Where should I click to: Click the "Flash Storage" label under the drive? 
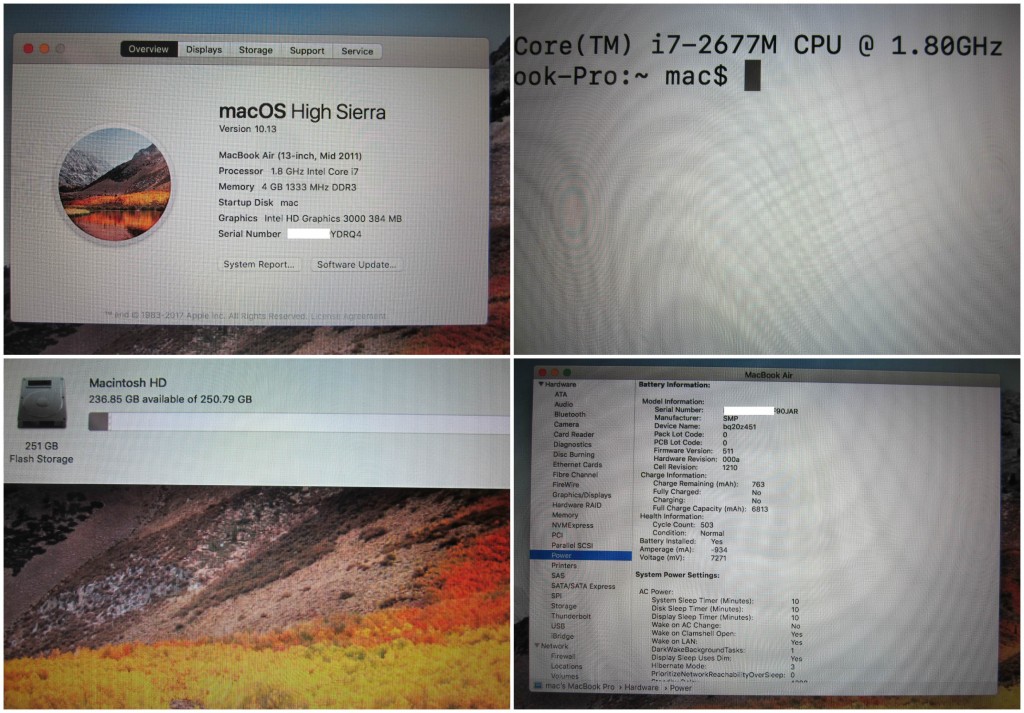click(41, 459)
